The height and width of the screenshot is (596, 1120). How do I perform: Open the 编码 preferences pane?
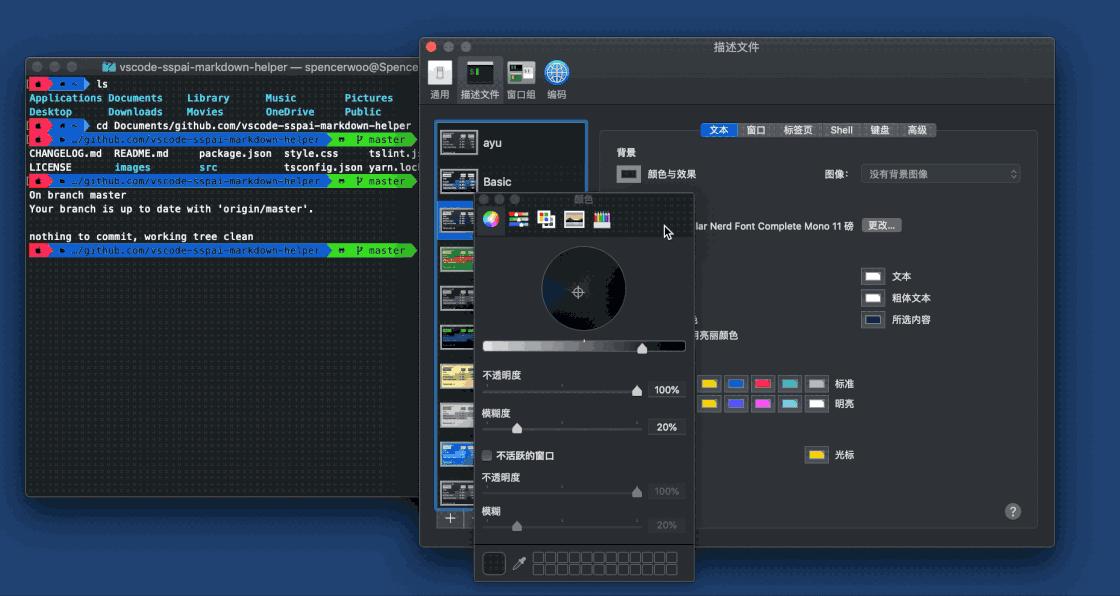(556, 78)
